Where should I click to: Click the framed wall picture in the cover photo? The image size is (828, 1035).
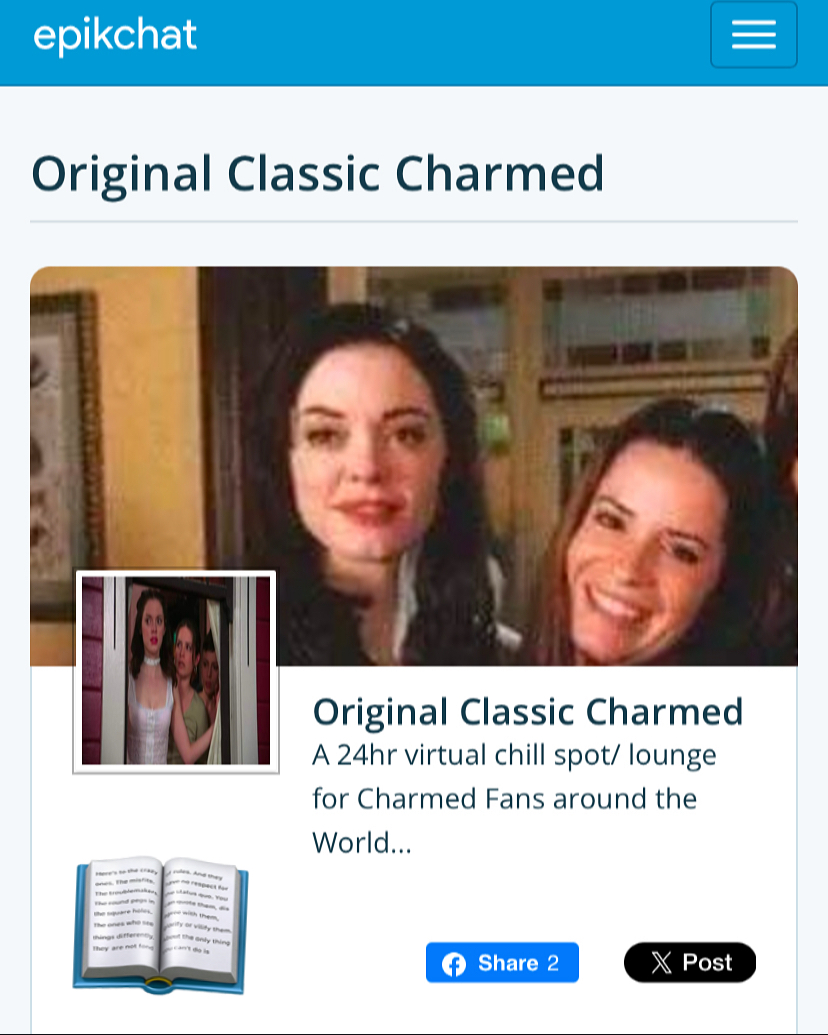(x=67, y=455)
